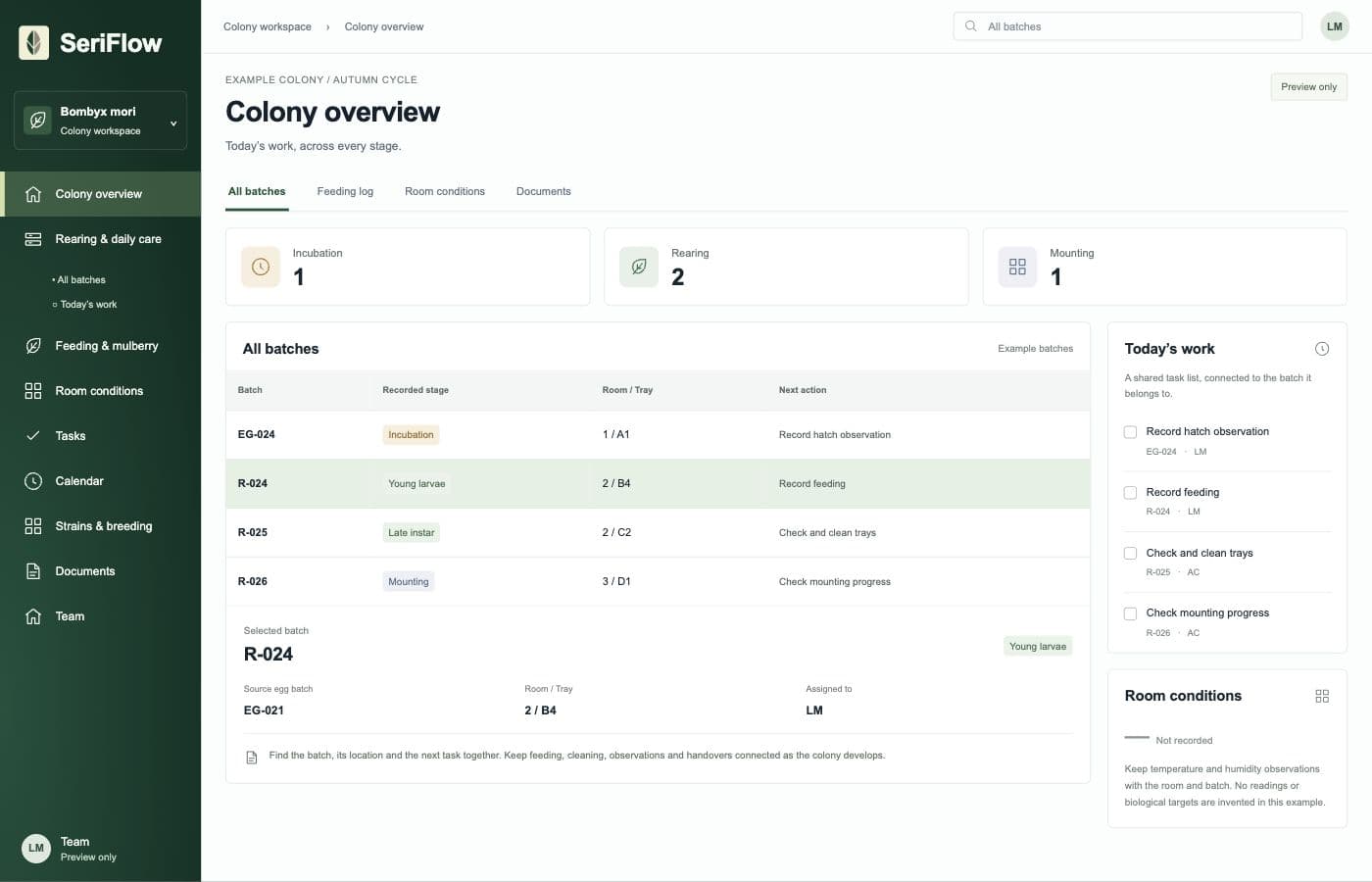Click the Feeding & mulberry leaf icon

[x=33, y=346]
